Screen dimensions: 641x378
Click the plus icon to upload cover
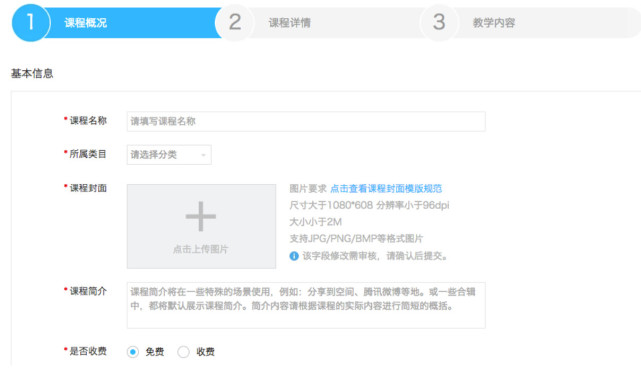(x=201, y=216)
